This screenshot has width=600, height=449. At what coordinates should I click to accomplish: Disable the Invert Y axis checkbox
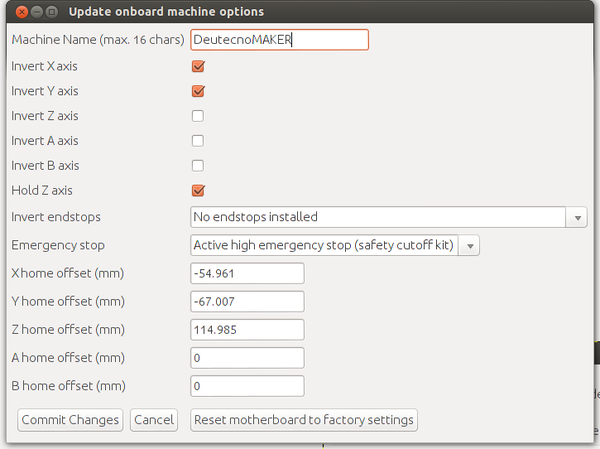click(x=198, y=91)
